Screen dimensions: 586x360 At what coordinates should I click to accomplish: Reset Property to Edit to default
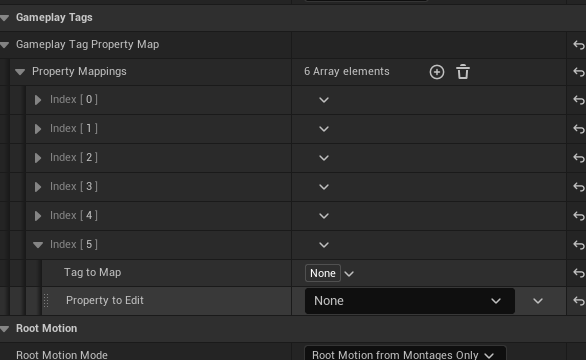[579, 301]
